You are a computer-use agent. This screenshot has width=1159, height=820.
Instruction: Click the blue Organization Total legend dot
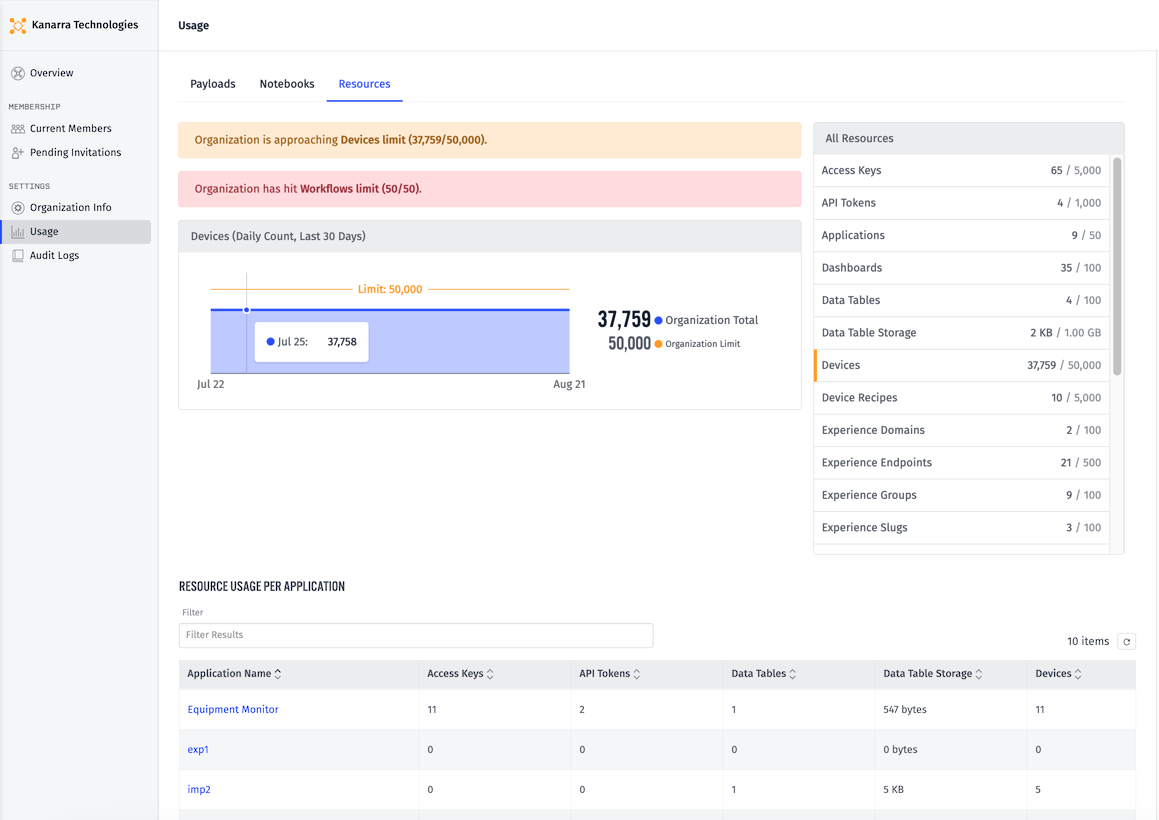click(659, 321)
